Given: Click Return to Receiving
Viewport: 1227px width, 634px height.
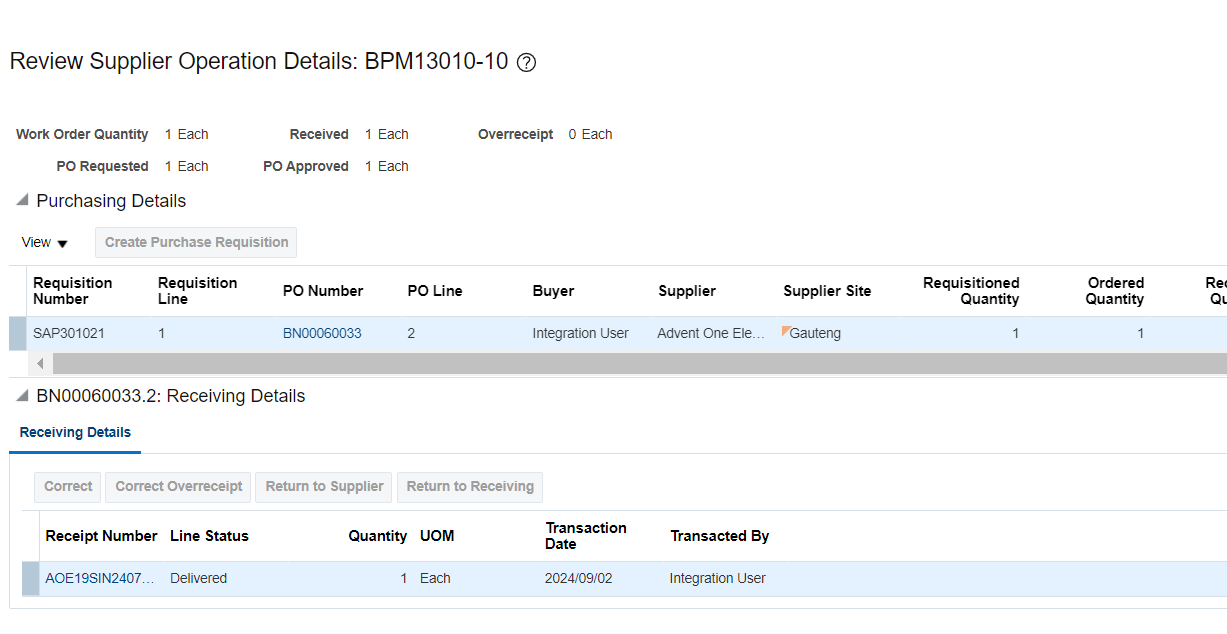Looking at the screenshot, I should pyautogui.click(x=470, y=487).
